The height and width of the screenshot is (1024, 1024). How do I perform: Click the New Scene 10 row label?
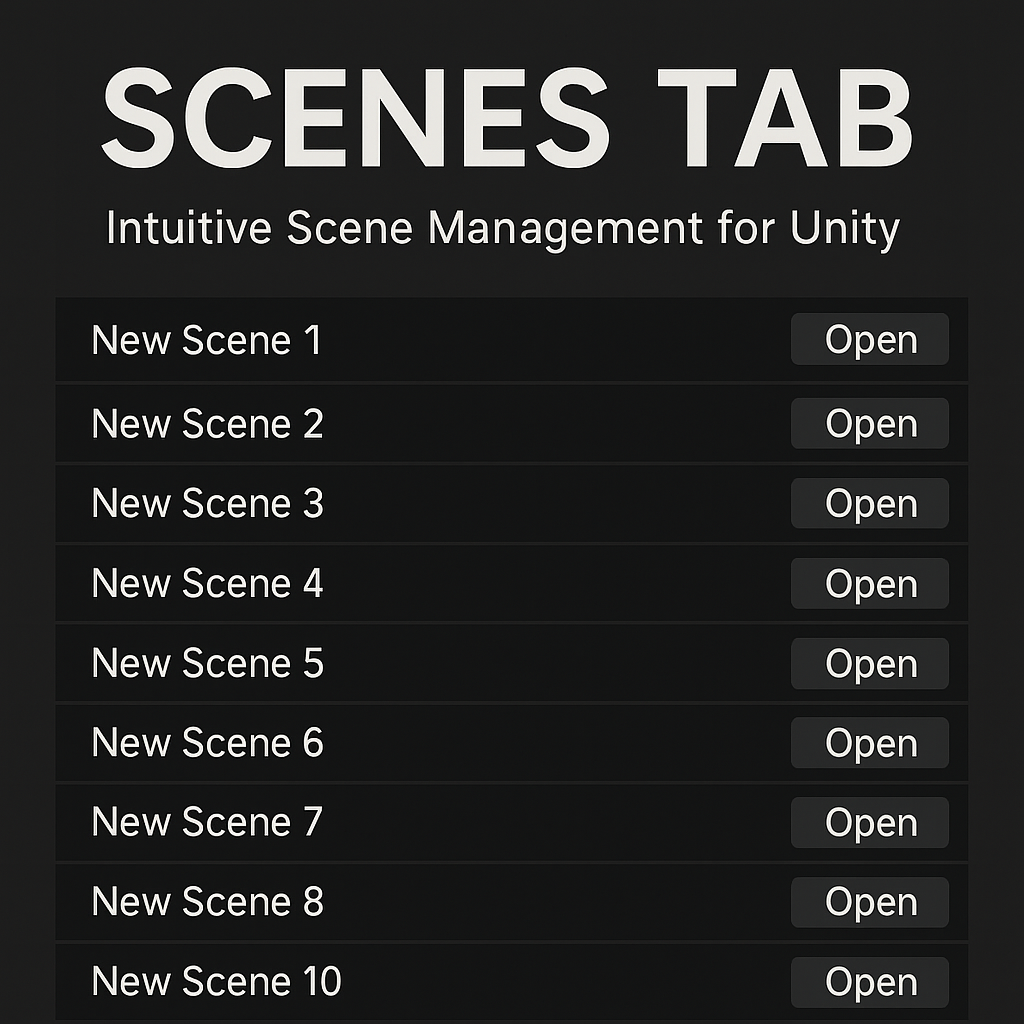(216, 981)
